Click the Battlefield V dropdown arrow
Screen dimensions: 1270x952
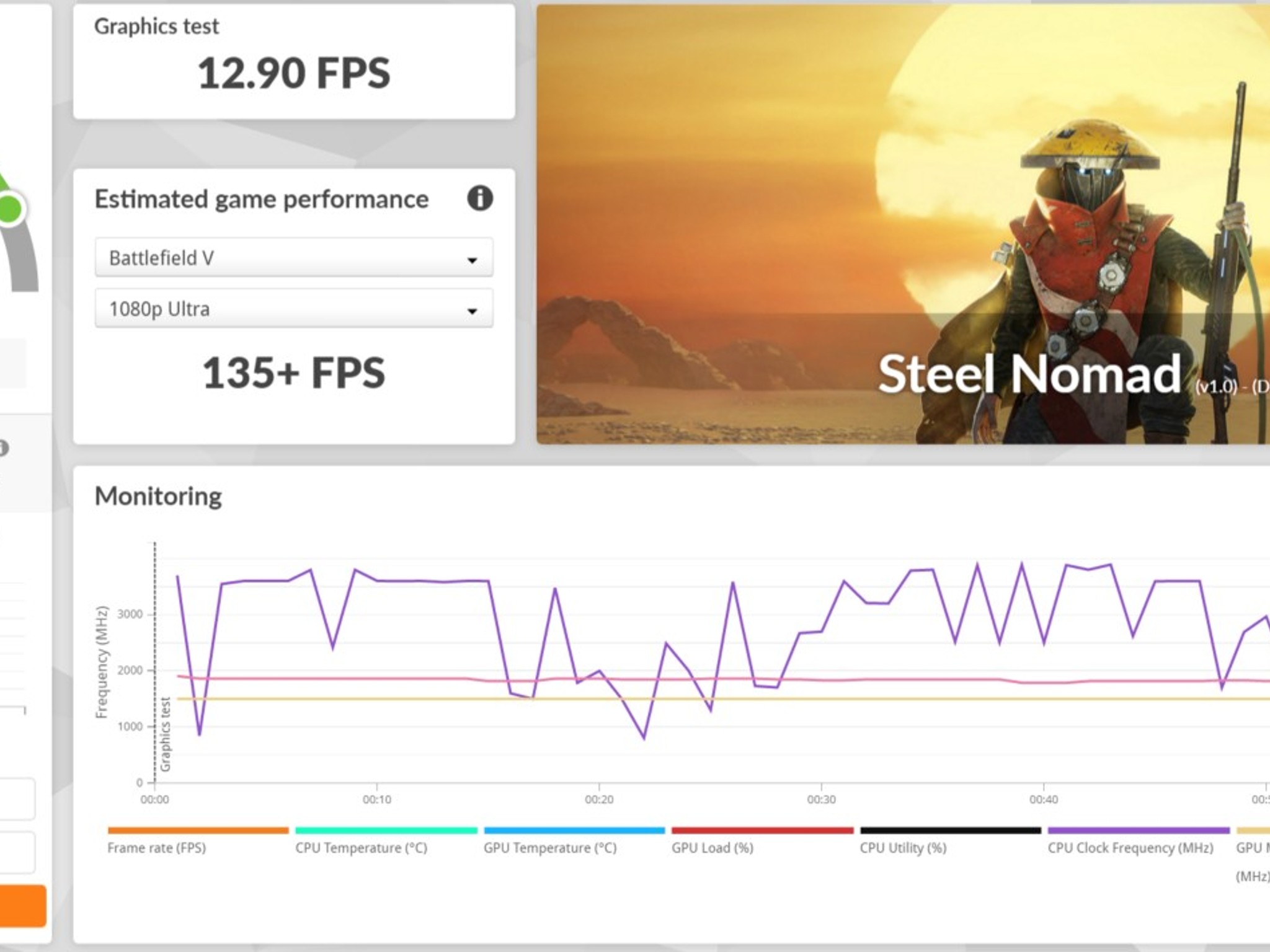pyautogui.click(x=472, y=260)
